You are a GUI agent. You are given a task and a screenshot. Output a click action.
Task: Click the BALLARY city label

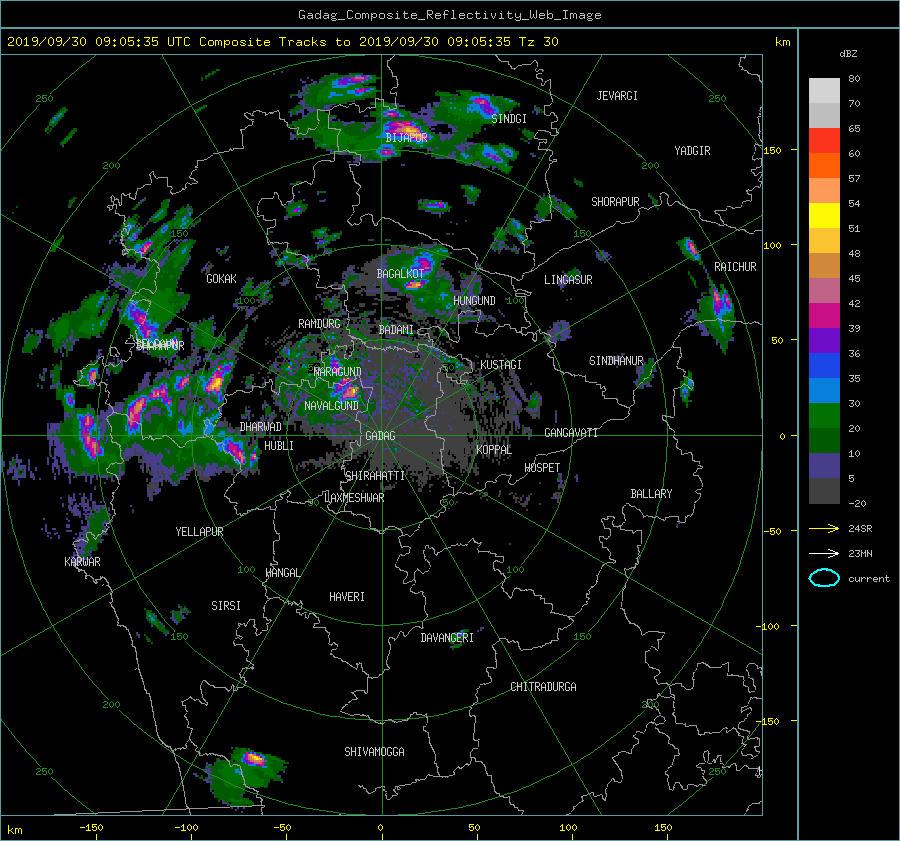pos(651,494)
